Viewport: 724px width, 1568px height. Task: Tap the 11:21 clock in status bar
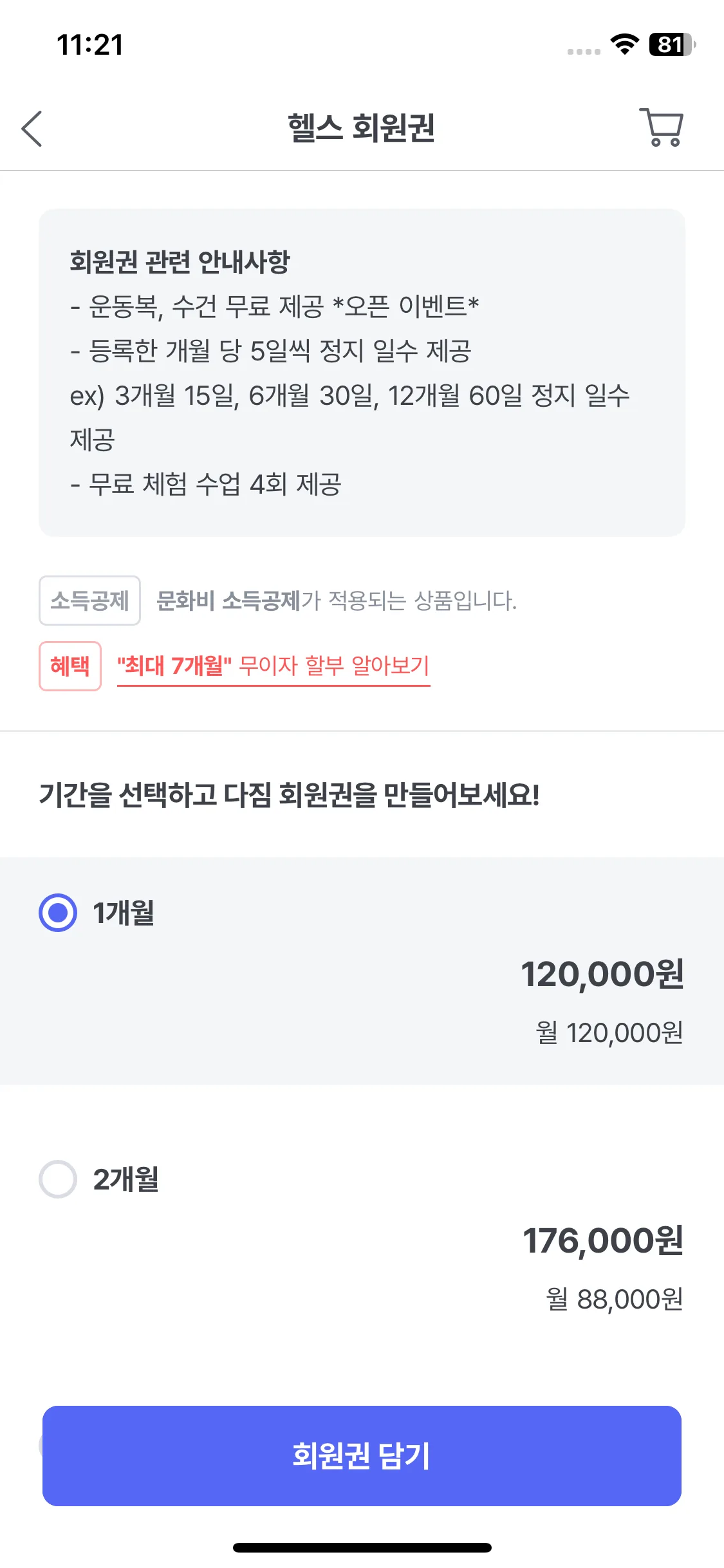90,45
